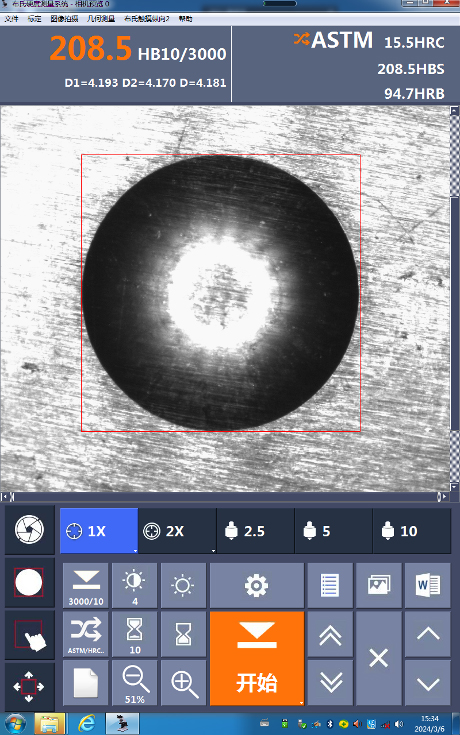Open the ASTM/HRC conversion selector
Image resolution: width=460 pixels, height=735 pixels.
[86, 634]
